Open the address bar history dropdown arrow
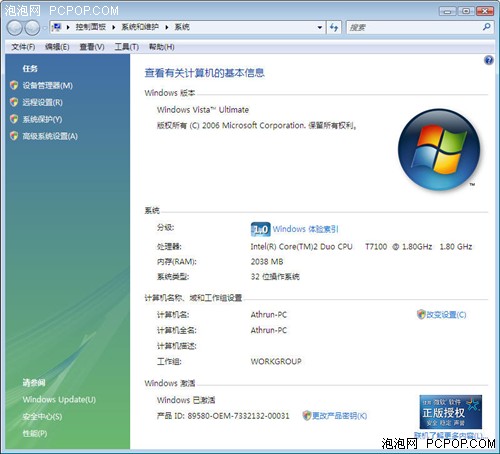Screen dimensions: 500x454 point(319,27)
